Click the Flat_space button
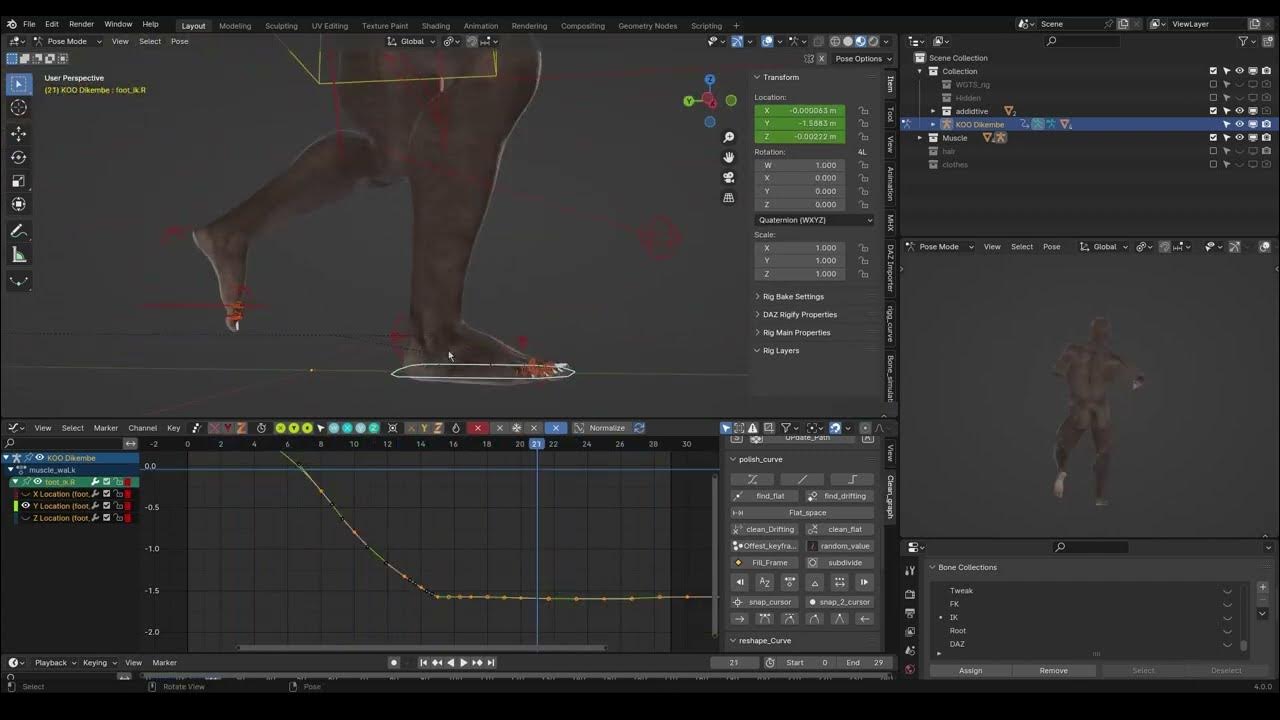1280x720 pixels. coord(803,513)
